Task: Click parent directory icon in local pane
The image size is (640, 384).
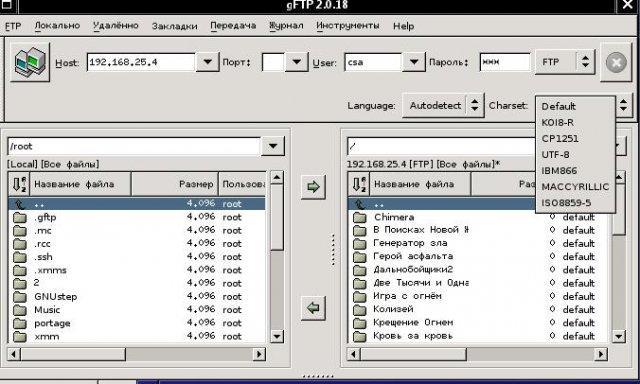Action: pyautogui.click(x=20, y=204)
